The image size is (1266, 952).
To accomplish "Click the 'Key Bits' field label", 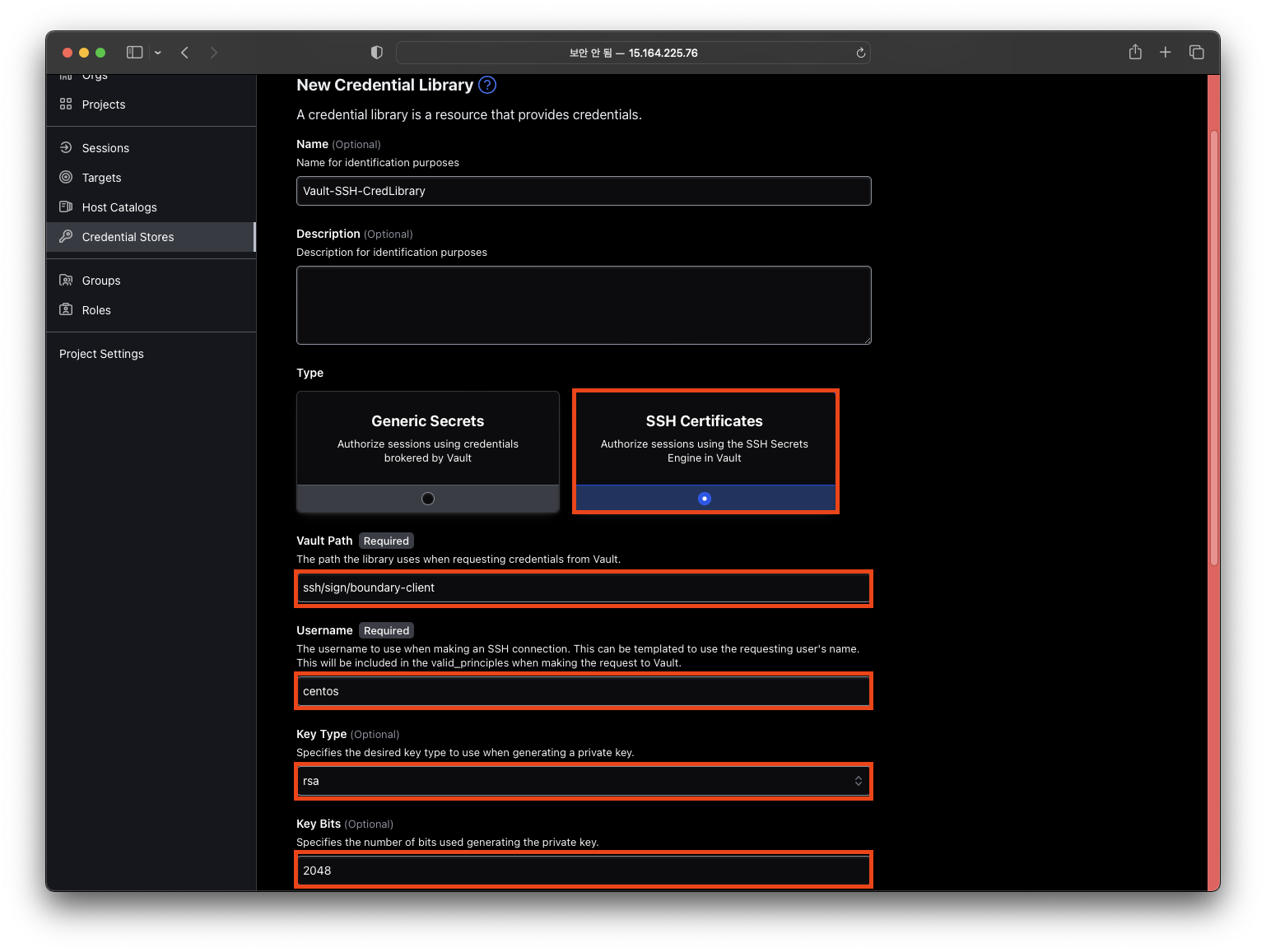I will point(319,824).
